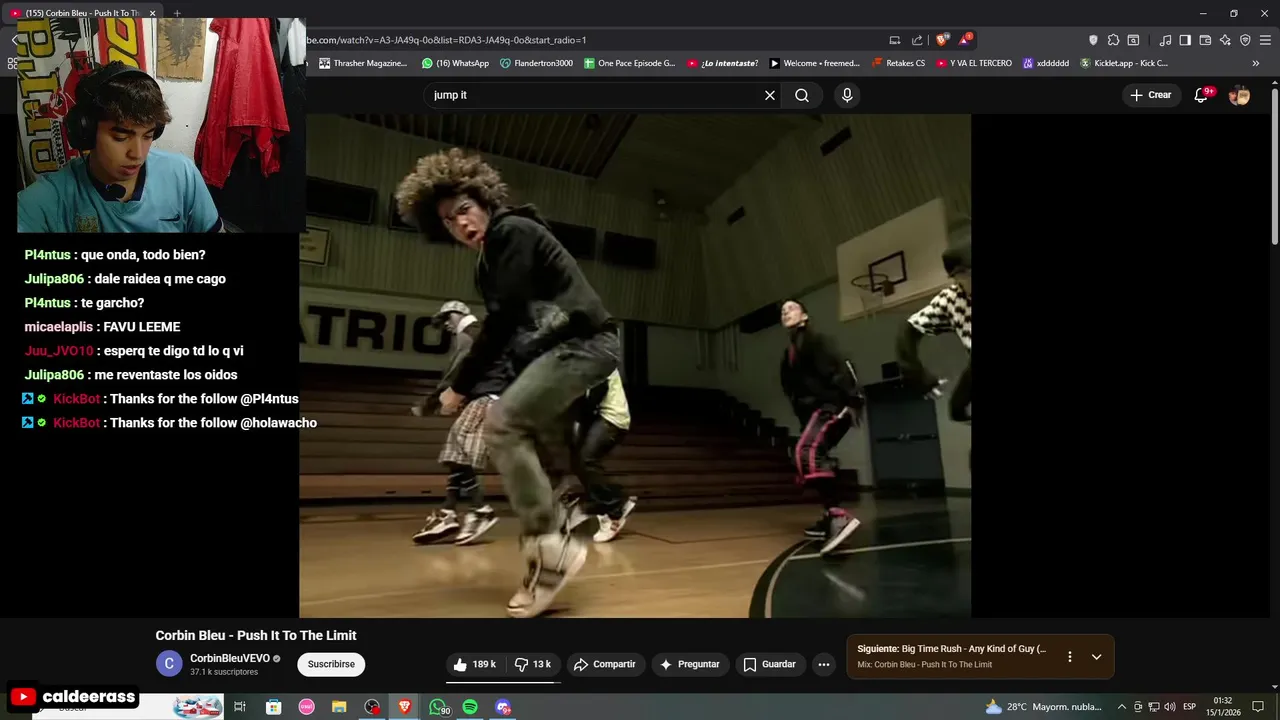
Task: Open the Crear menu
Action: coord(1150,95)
